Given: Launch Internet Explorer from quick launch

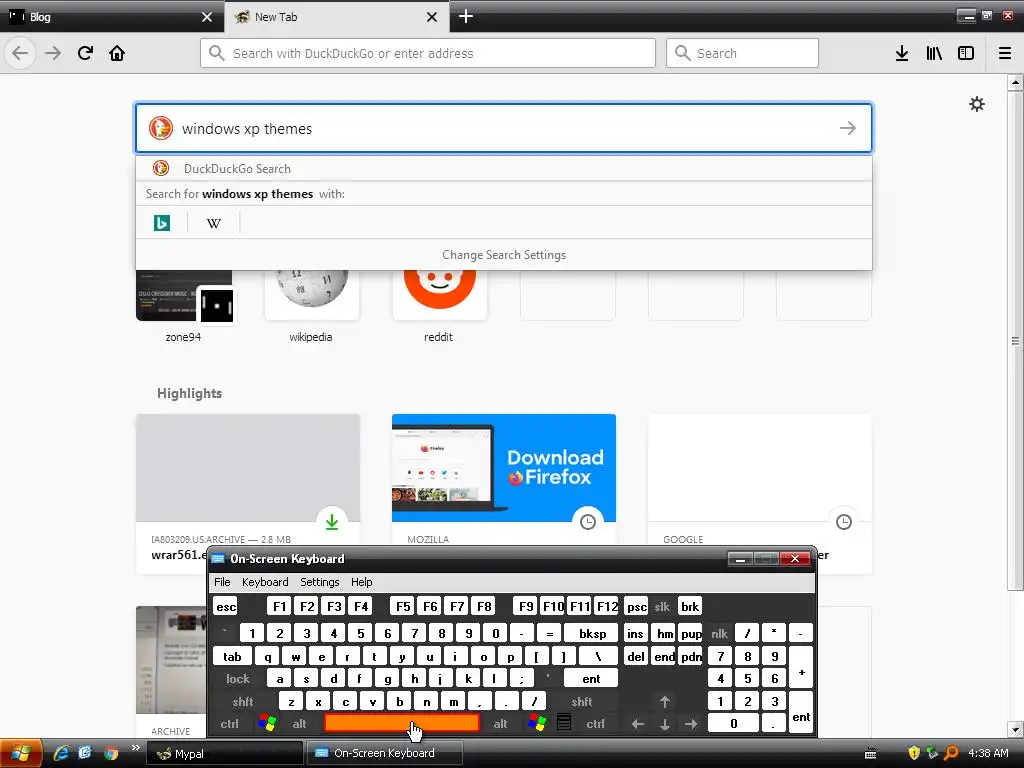Looking at the screenshot, I should [x=61, y=753].
